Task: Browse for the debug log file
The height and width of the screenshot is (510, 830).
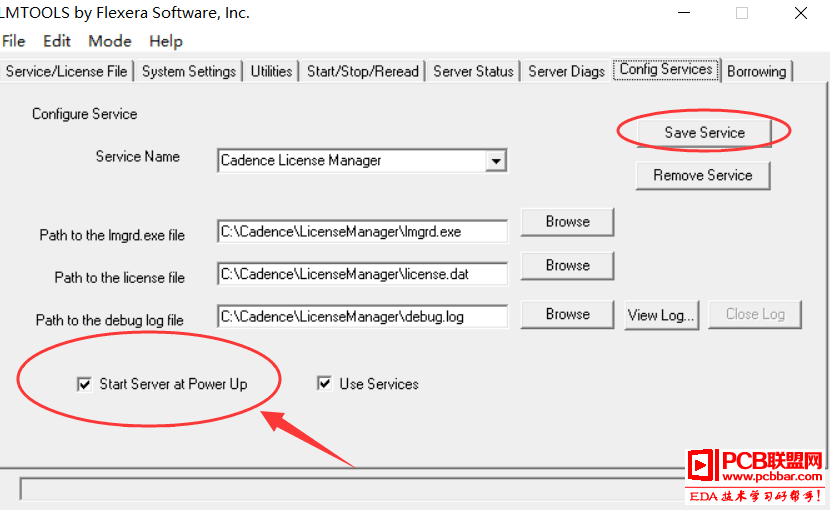Action: [567, 315]
